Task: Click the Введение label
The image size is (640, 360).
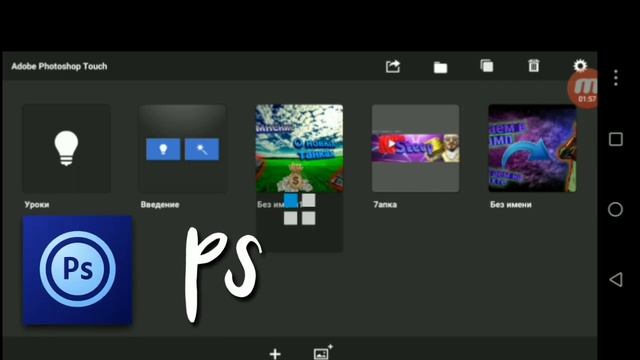Action: [160, 204]
